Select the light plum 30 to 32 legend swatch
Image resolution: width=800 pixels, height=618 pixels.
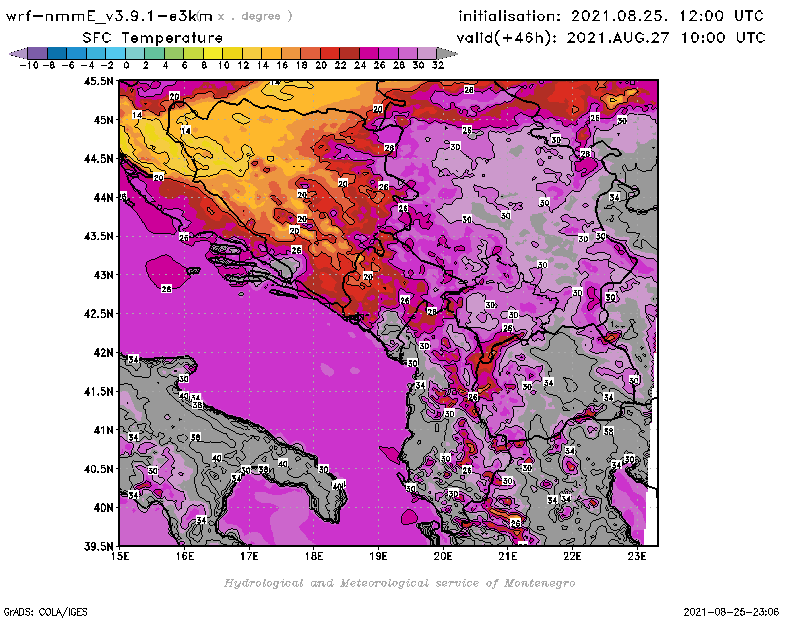(427, 53)
